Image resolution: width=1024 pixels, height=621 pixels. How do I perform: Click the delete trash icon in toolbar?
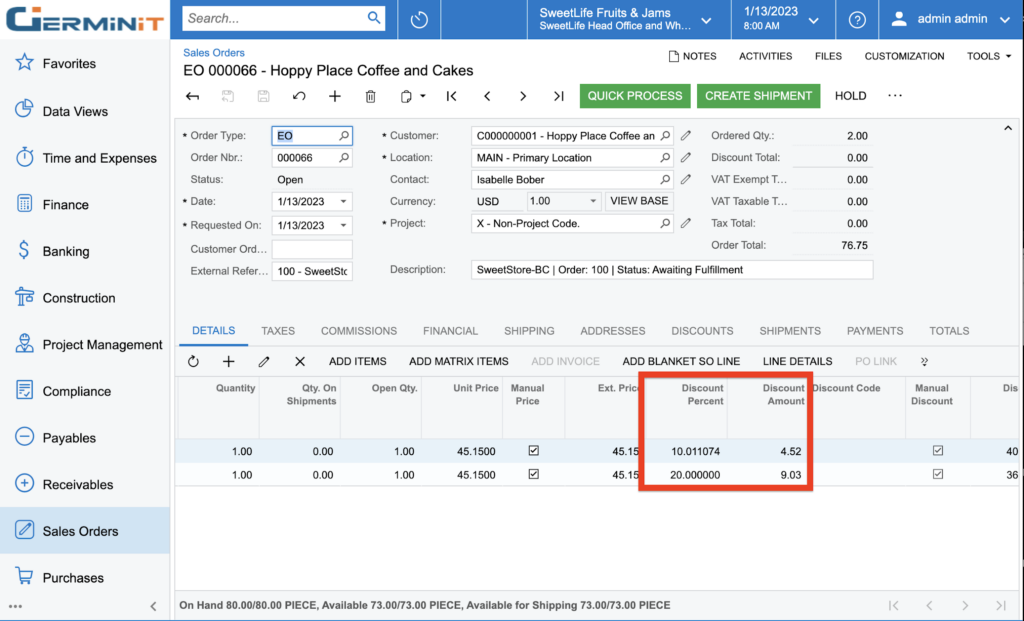click(x=371, y=96)
